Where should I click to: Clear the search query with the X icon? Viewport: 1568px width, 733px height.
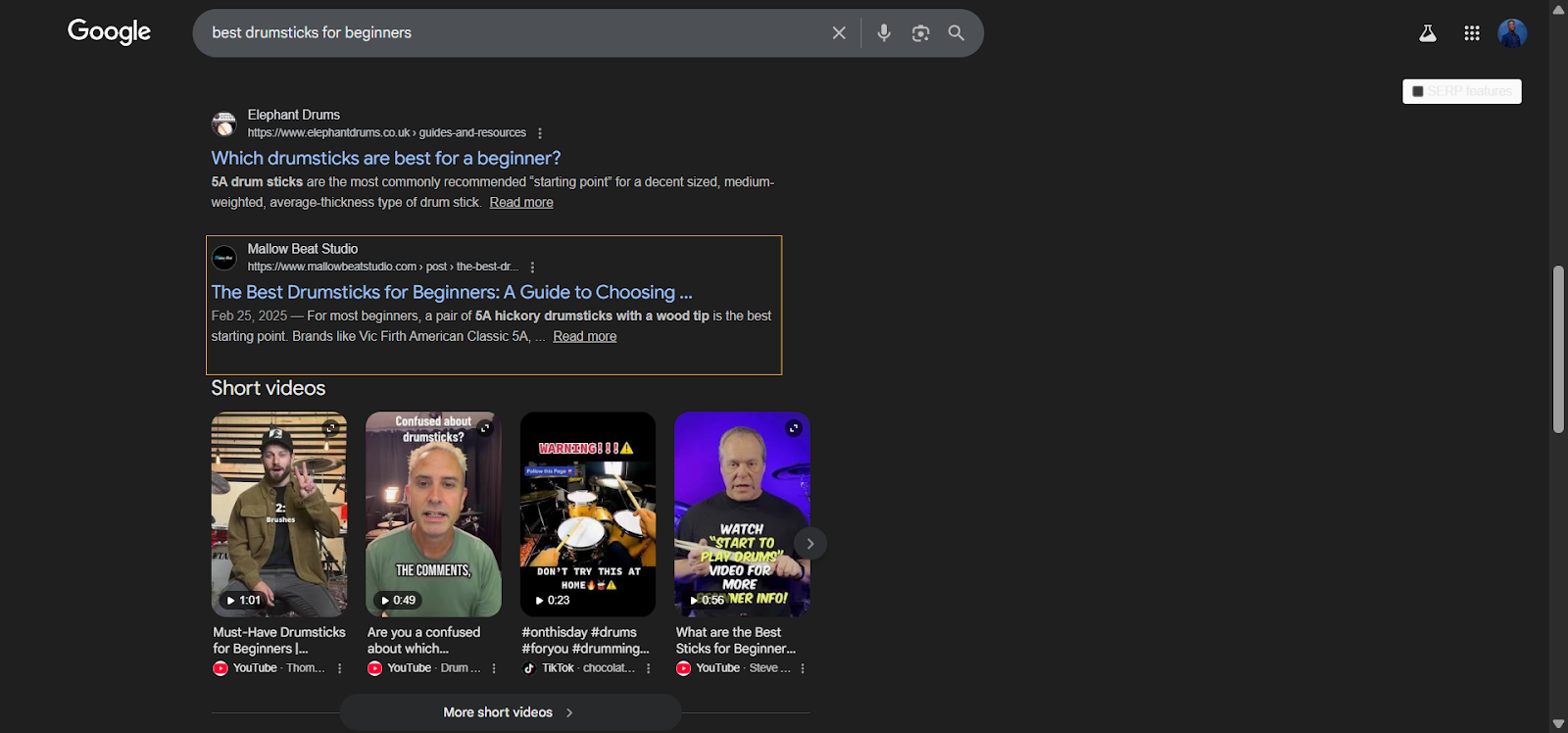839,33
